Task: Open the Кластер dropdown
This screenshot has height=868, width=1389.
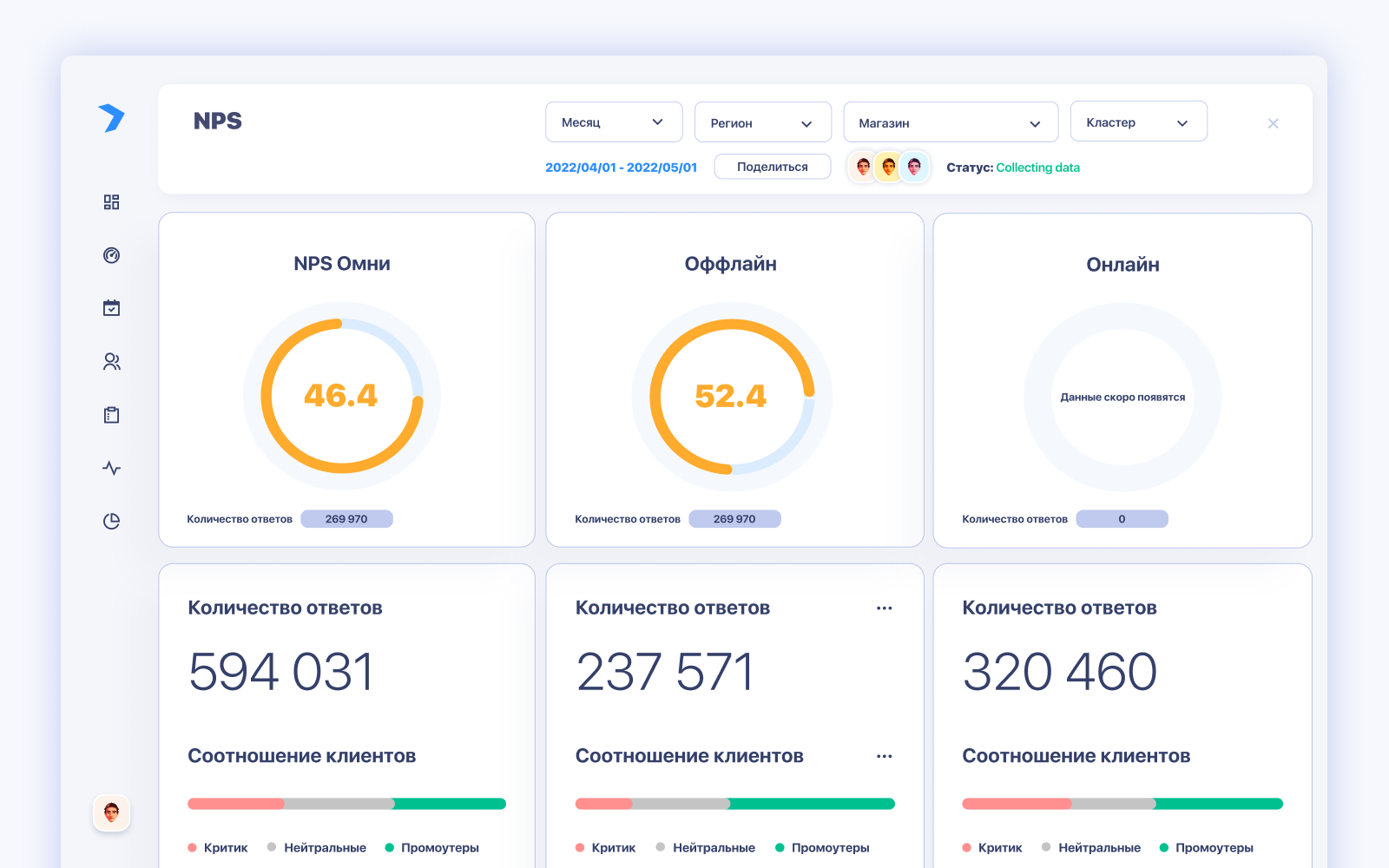Action: tap(1137, 122)
